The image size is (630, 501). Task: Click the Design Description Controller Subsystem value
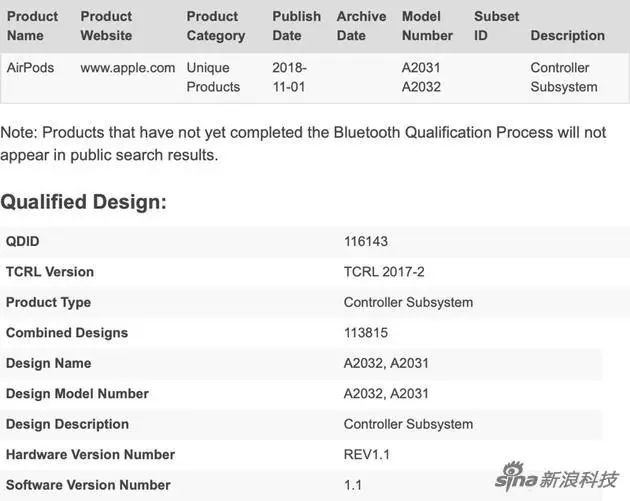tap(408, 424)
